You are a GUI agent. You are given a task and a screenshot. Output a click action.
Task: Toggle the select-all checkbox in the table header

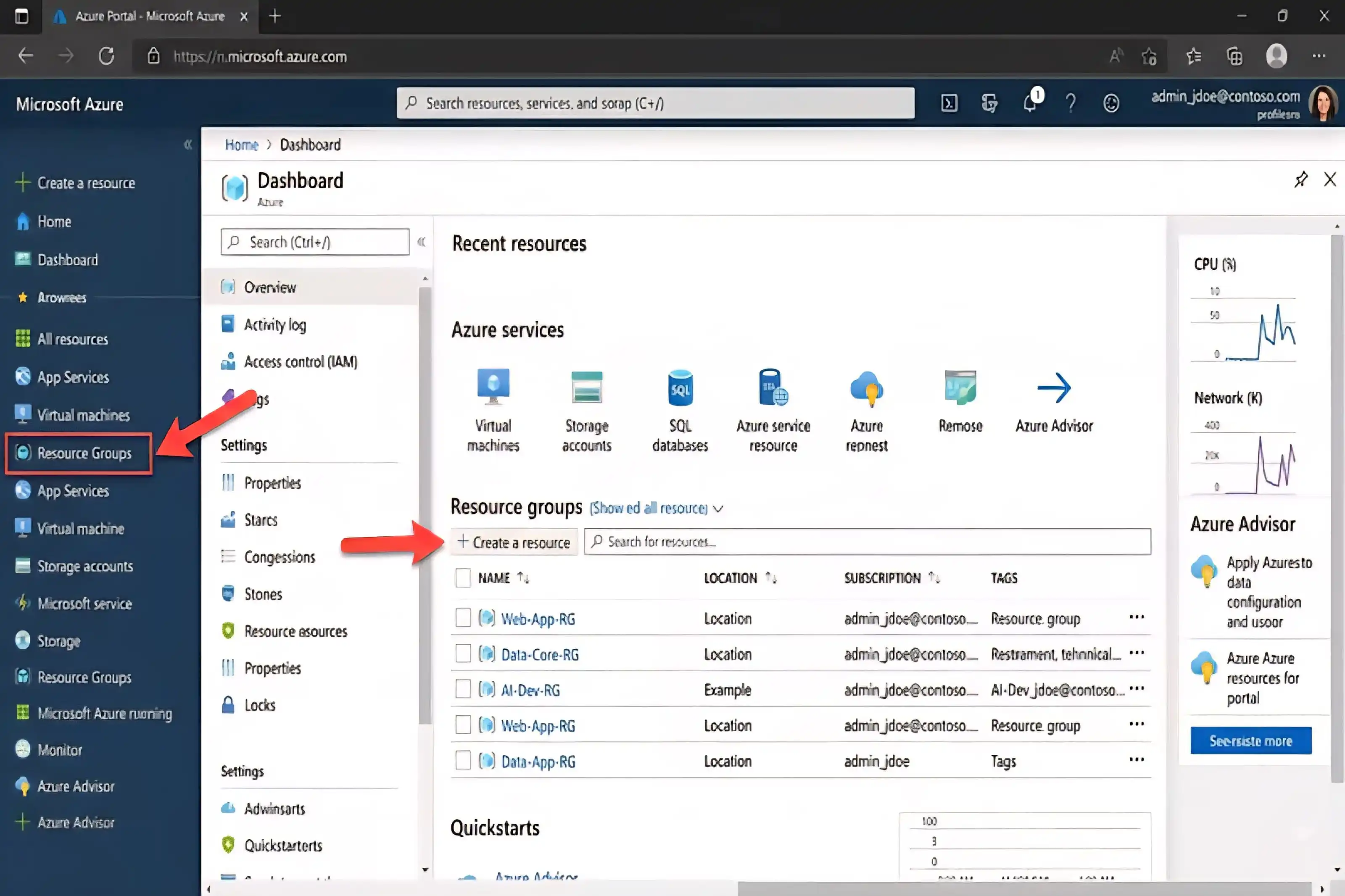click(x=463, y=578)
